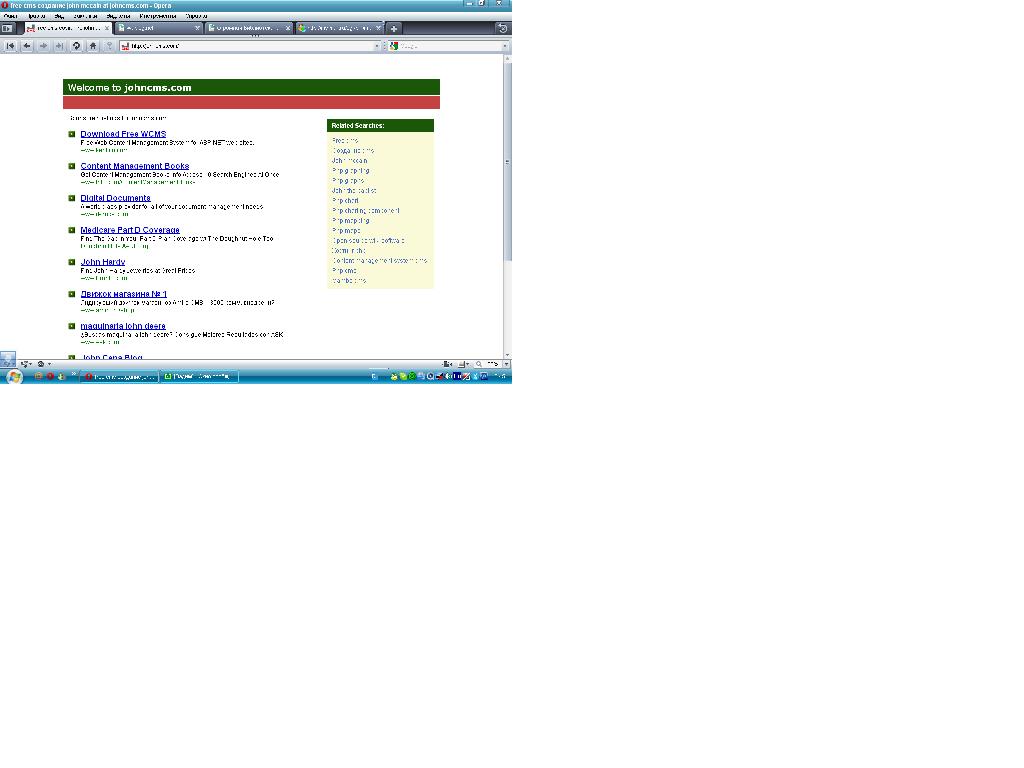
Task: Go to the Opera home page
Action: (x=93, y=46)
